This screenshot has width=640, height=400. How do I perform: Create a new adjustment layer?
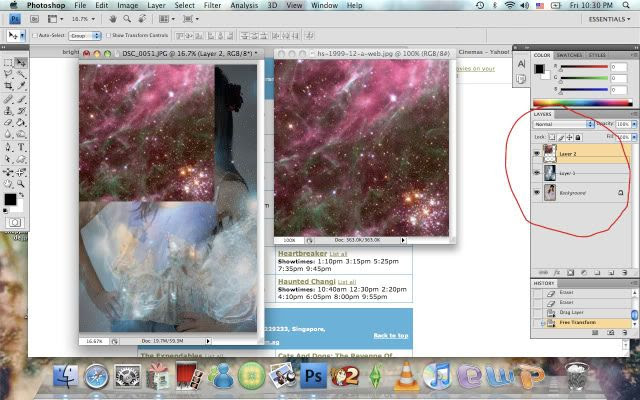coord(584,273)
